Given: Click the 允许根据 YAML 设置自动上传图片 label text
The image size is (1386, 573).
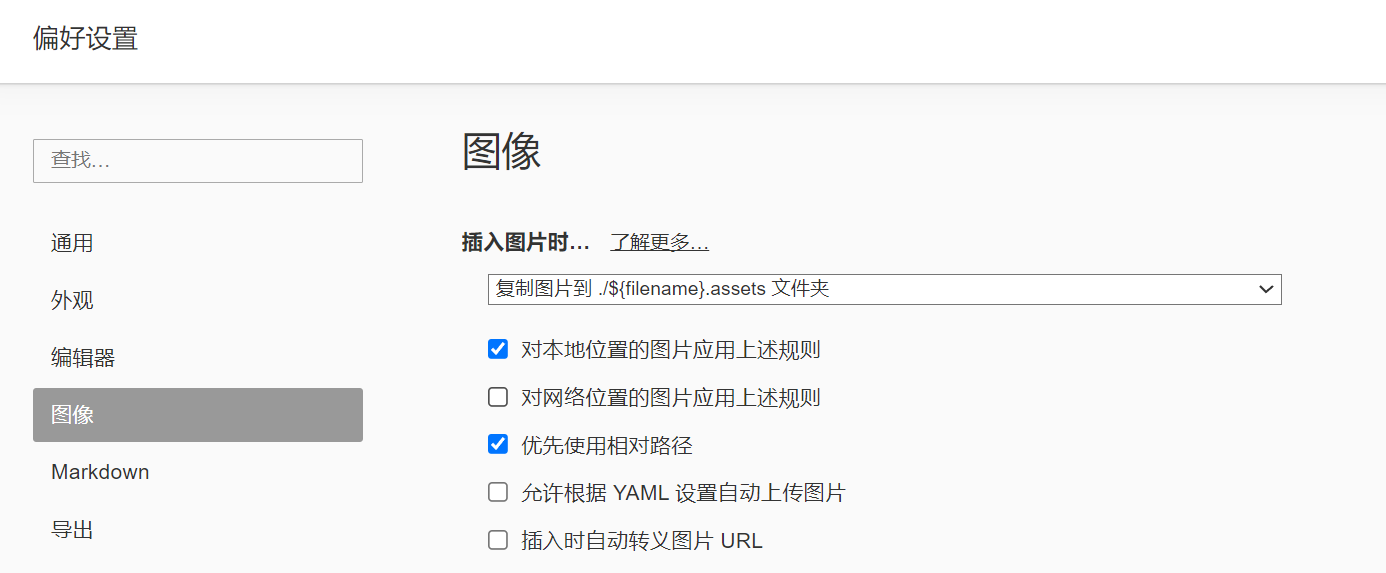Looking at the screenshot, I should pos(683,493).
